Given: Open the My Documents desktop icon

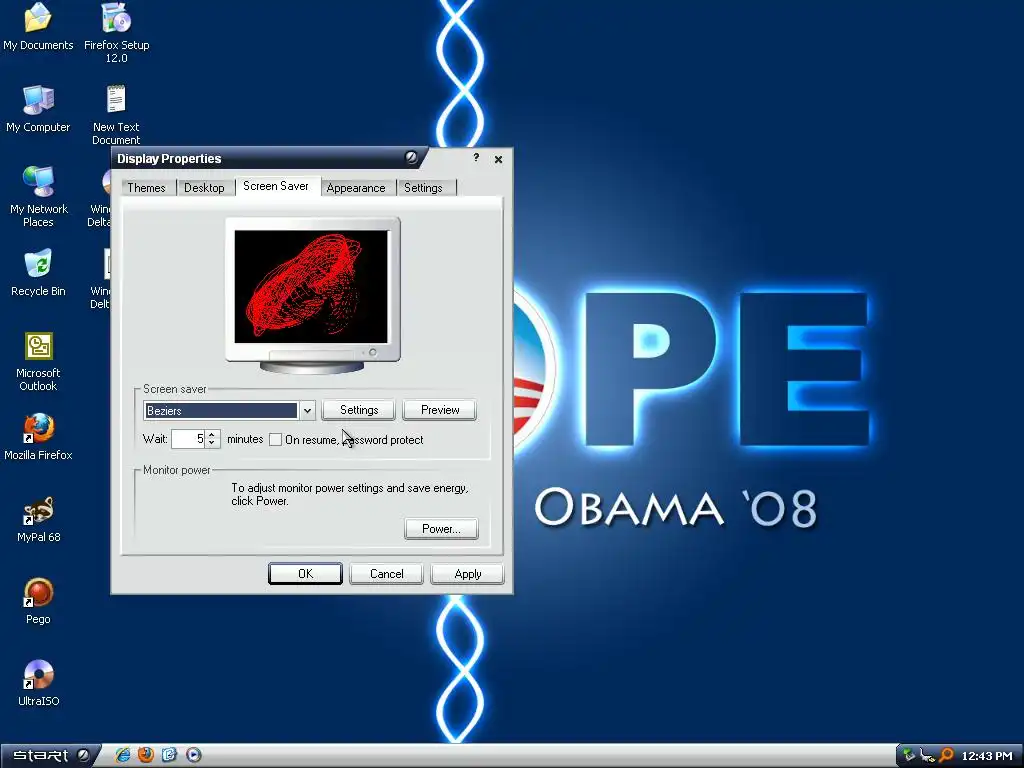Looking at the screenshot, I should point(38,26).
